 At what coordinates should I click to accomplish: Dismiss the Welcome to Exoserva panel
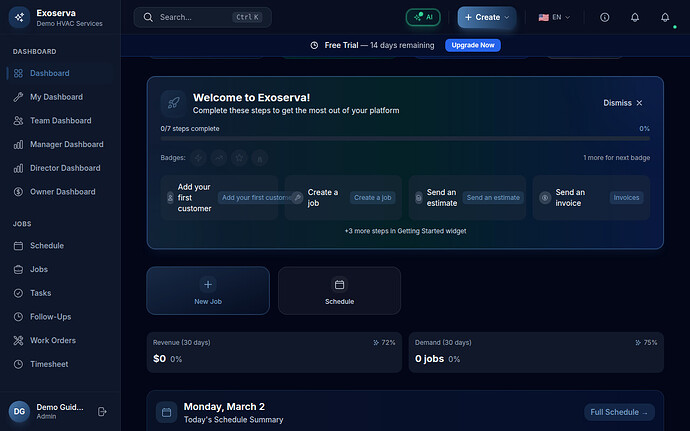(x=623, y=103)
